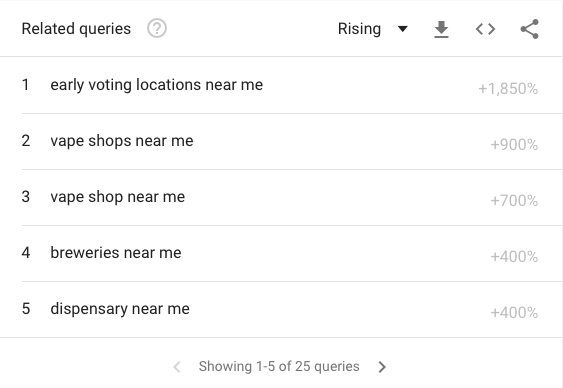Viewport: 563px width, 388px height.
Task: Select 'vape shop near me' query
Action: pos(117,197)
